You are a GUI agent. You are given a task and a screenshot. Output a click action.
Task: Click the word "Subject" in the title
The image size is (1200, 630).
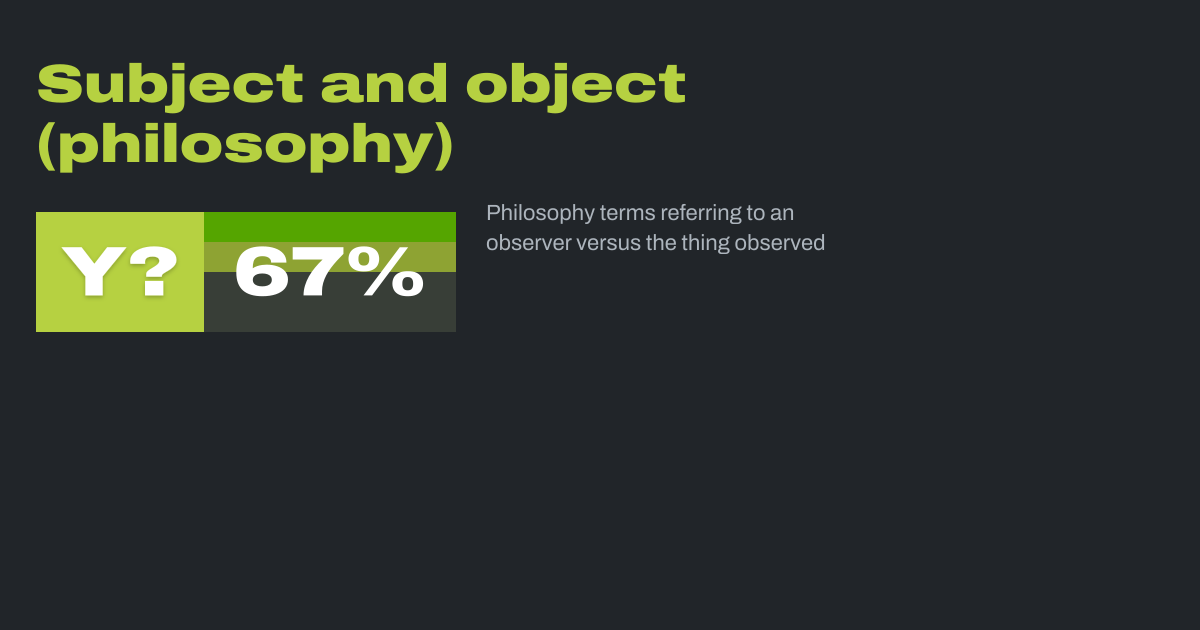point(169,85)
